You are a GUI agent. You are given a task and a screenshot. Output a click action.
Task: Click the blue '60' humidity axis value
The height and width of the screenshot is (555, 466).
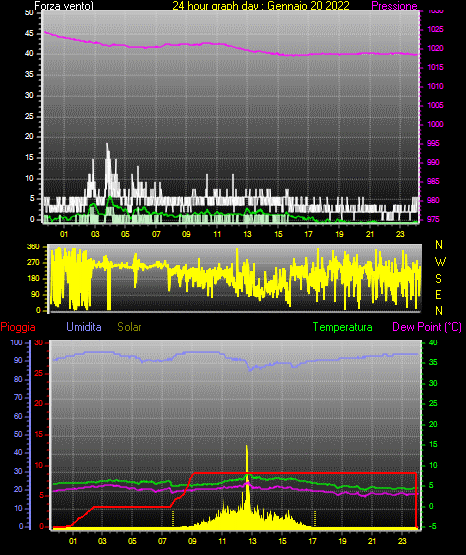[18, 416]
